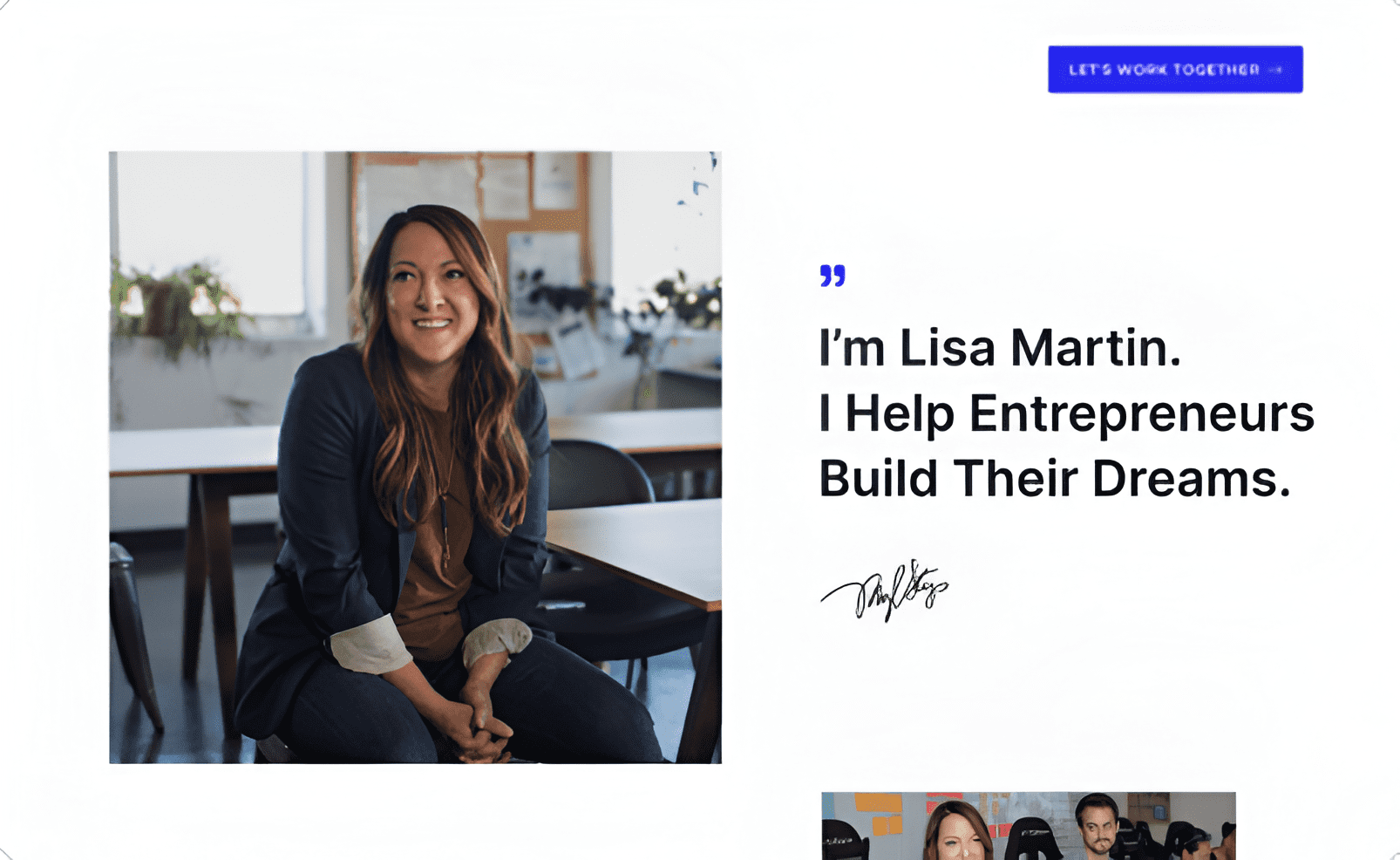Click the handwritten signature graphic

click(884, 590)
